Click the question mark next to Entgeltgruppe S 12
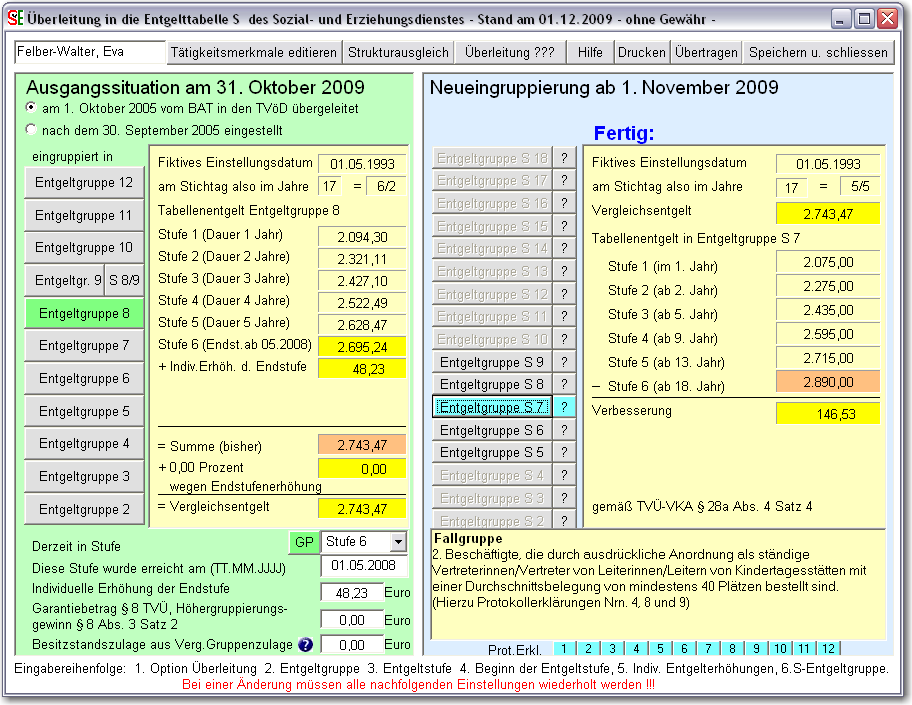The height and width of the screenshot is (705, 912). coord(564,294)
